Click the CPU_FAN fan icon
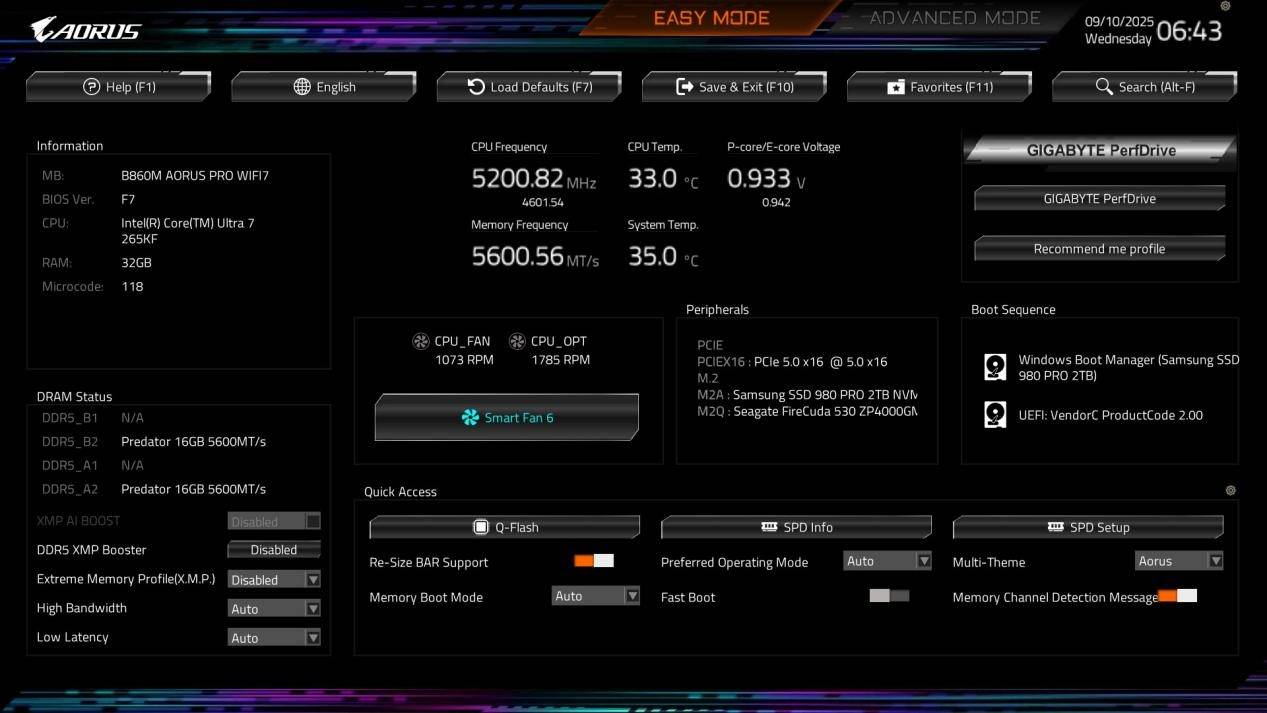1267x713 pixels. 421,341
